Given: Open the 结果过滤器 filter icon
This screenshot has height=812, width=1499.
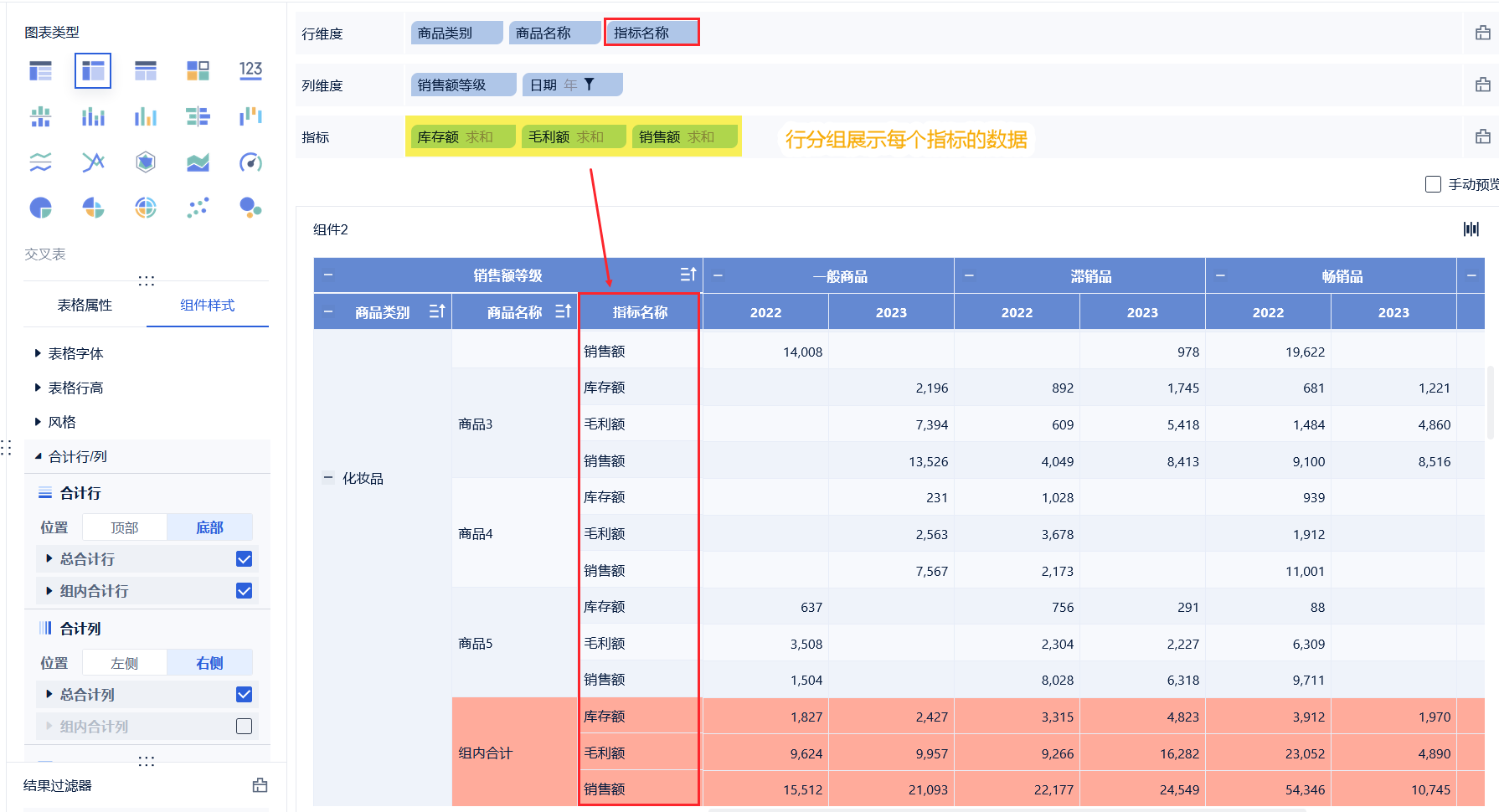Looking at the screenshot, I should pos(260,785).
